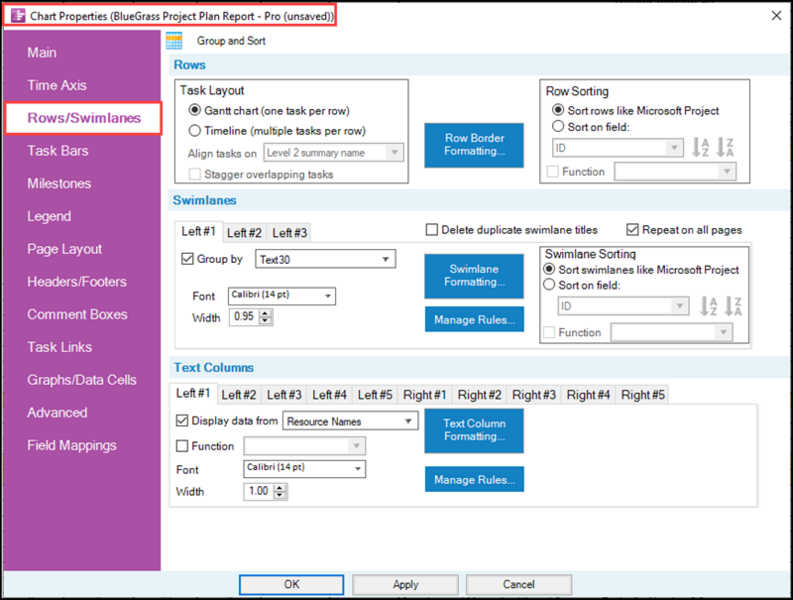The width and height of the screenshot is (793, 600).
Task: Open Advanced settings
Action: [57, 413]
